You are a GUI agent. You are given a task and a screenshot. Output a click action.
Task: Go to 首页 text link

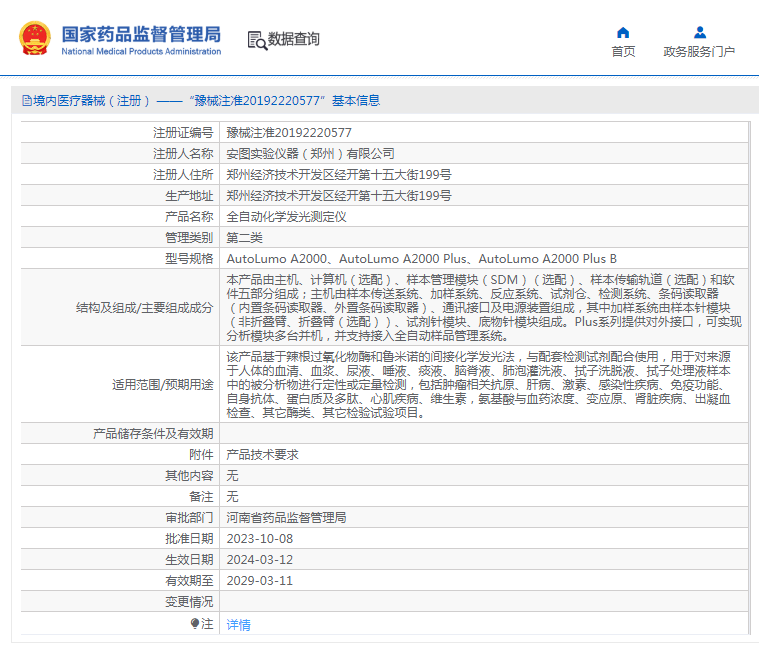(x=623, y=51)
